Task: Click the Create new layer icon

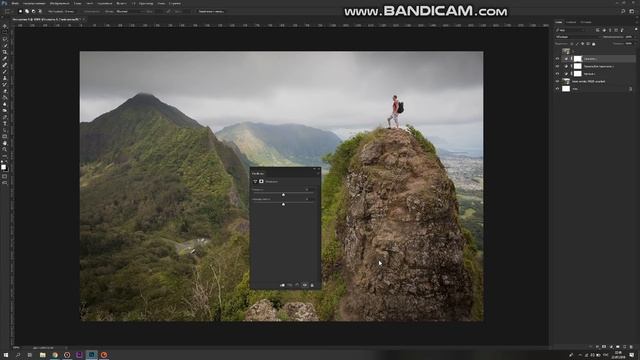Action: [x=624, y=347]
